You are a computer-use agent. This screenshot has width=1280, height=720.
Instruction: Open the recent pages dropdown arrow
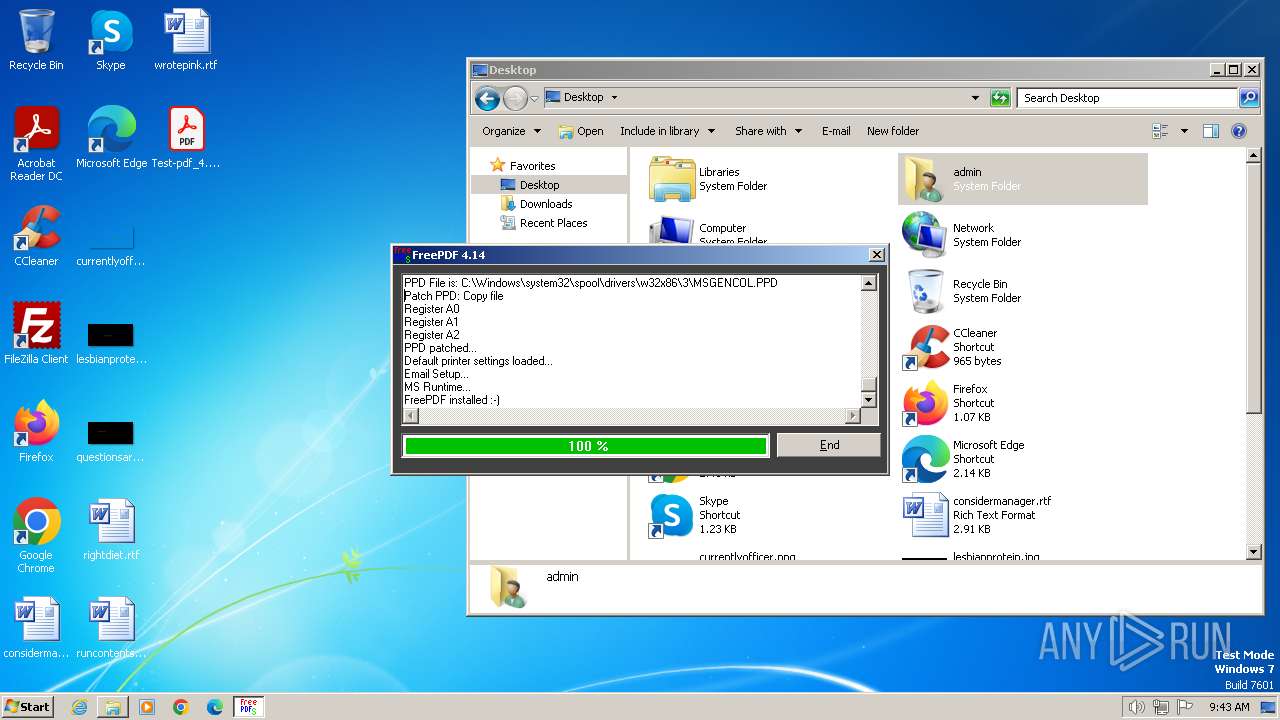click(534, 98)
